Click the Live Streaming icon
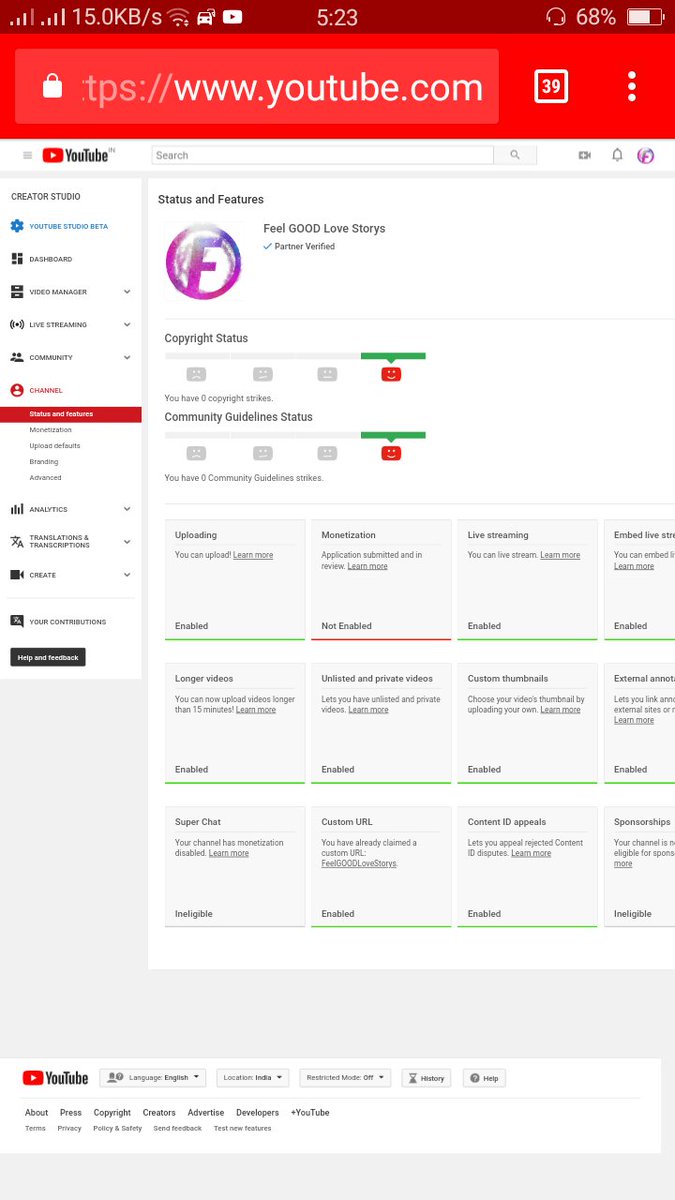The width and height of the screenshot is (675, 1200). pos(17,325)
